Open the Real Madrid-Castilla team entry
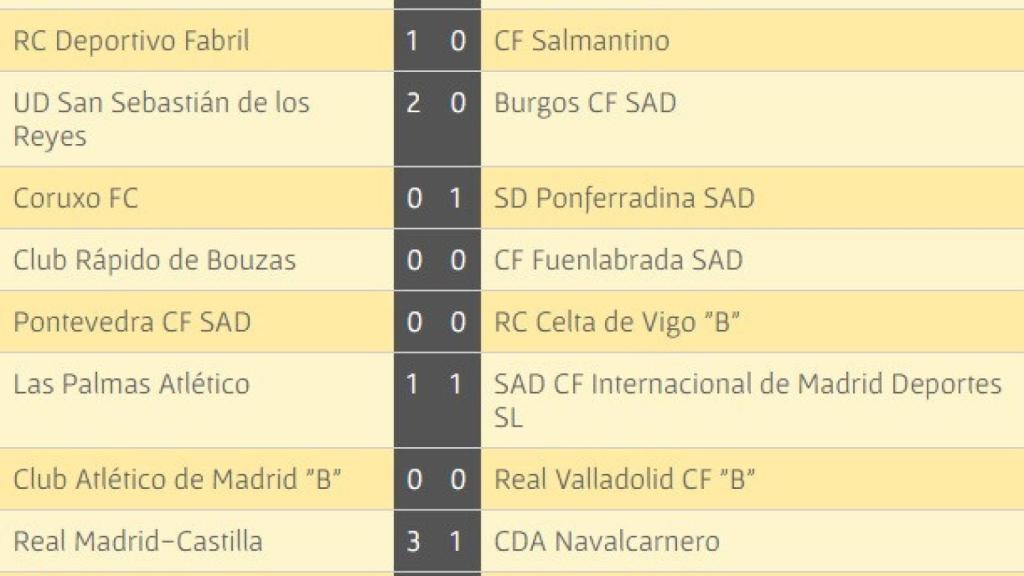 (x=138, y=541)
